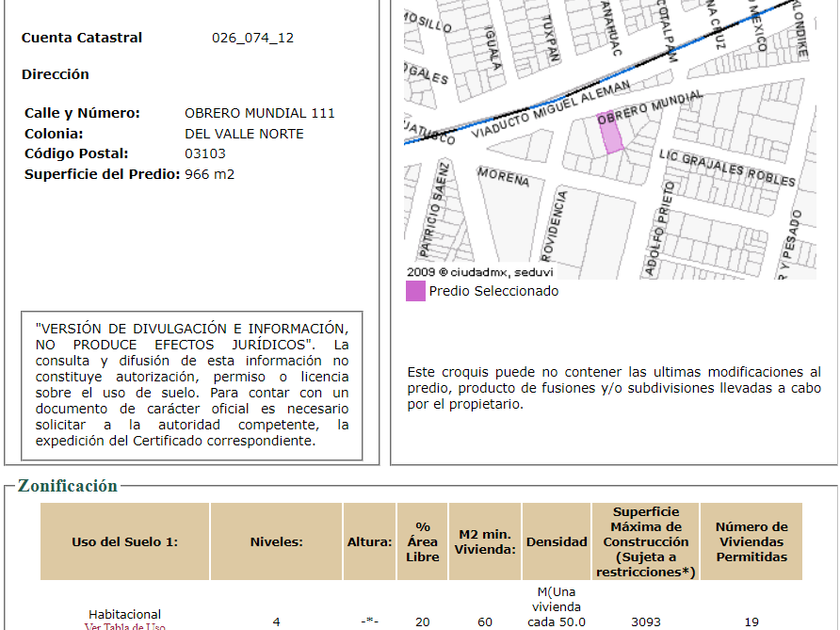Click the colonia value 'DEL VALLE NORTE'
Viewport: 840px width, 630px height.
(244, 133)
